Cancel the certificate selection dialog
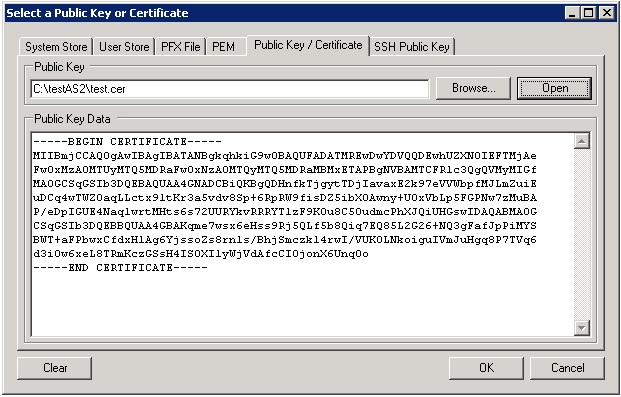 [567, 368]
